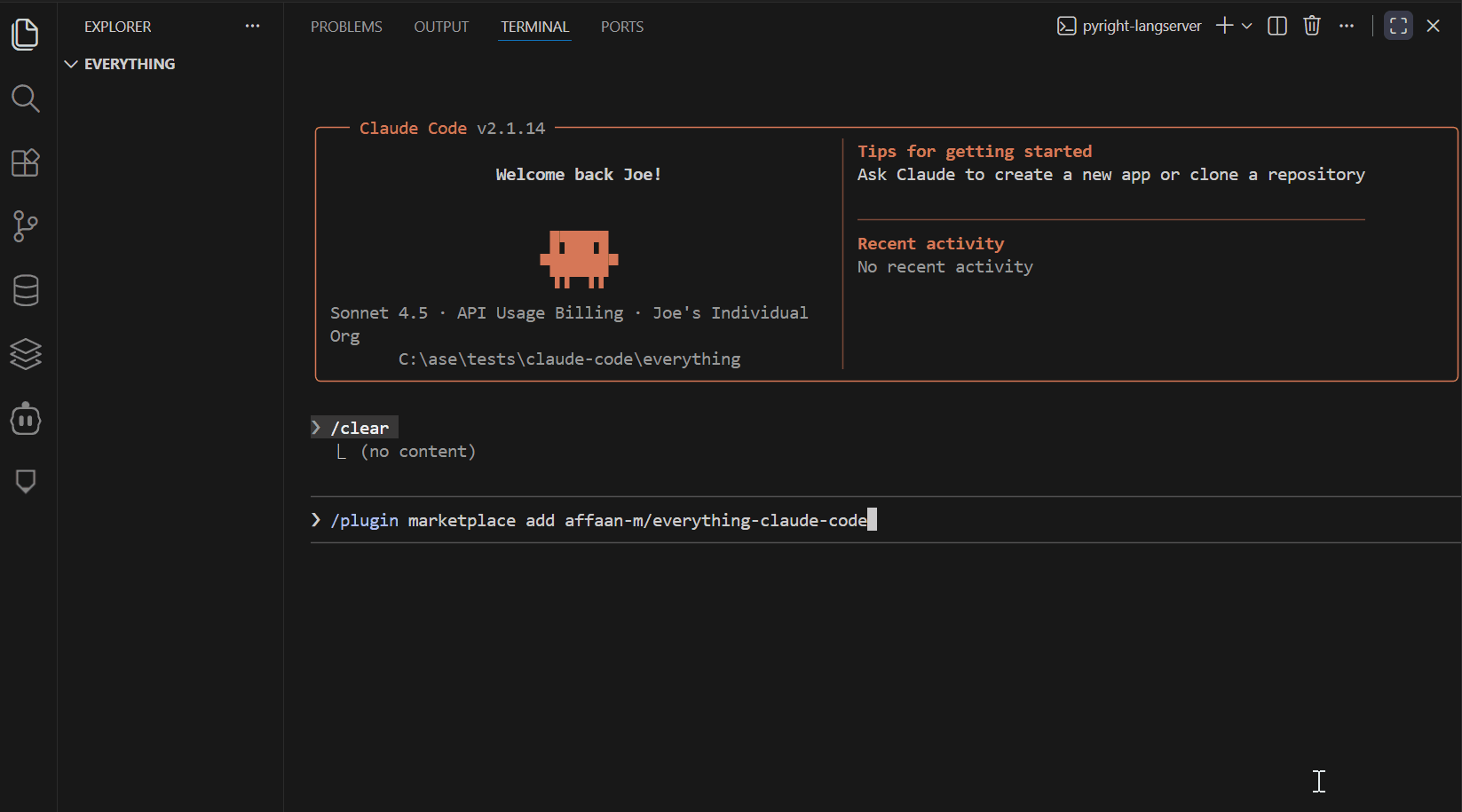Click the 'No recent activity' text
The height and width of the screenshot is (812, 1462).
pyautogui.click(x=945, y=267)
